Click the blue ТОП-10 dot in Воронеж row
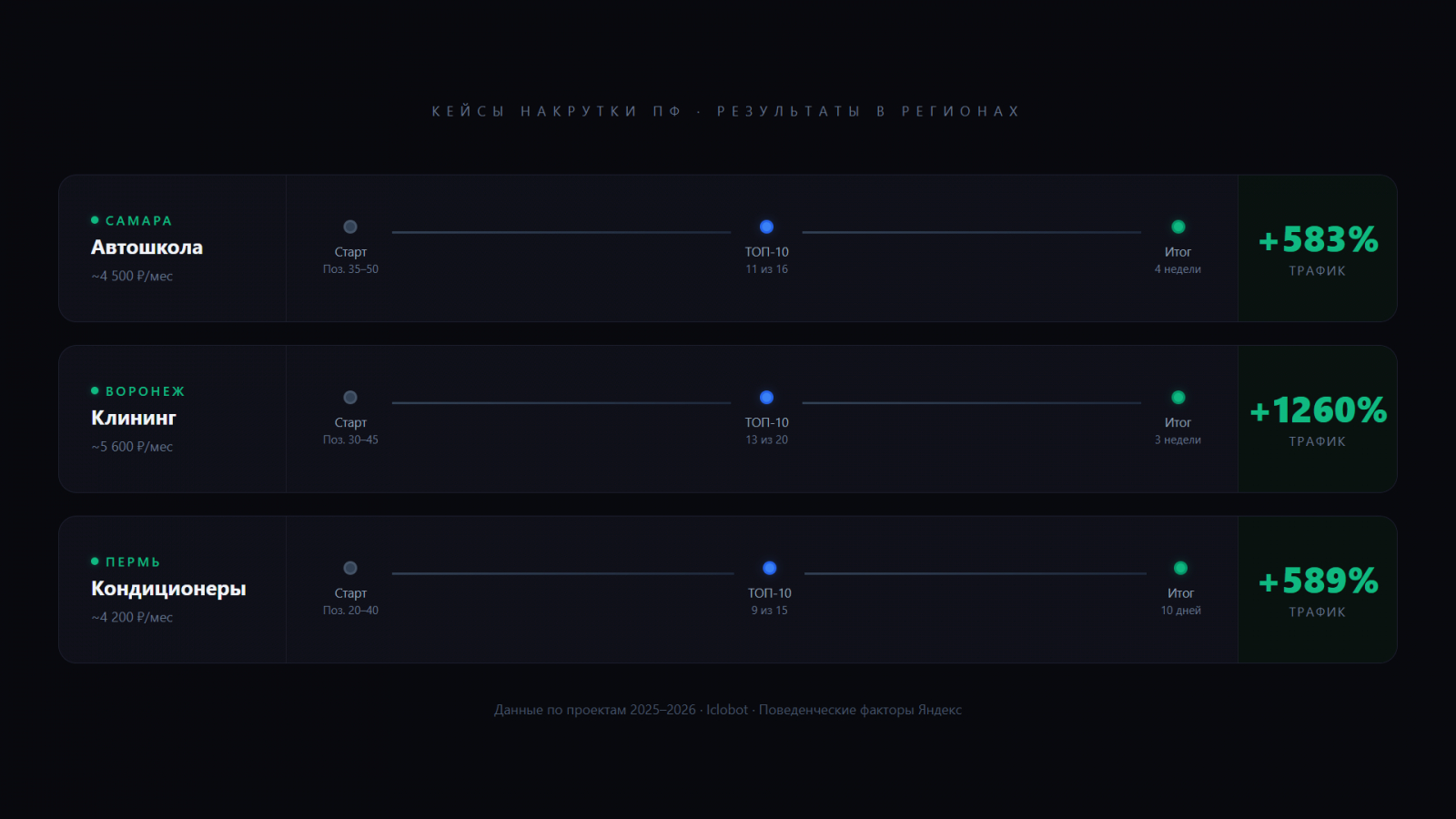 (x=766, y=398)
